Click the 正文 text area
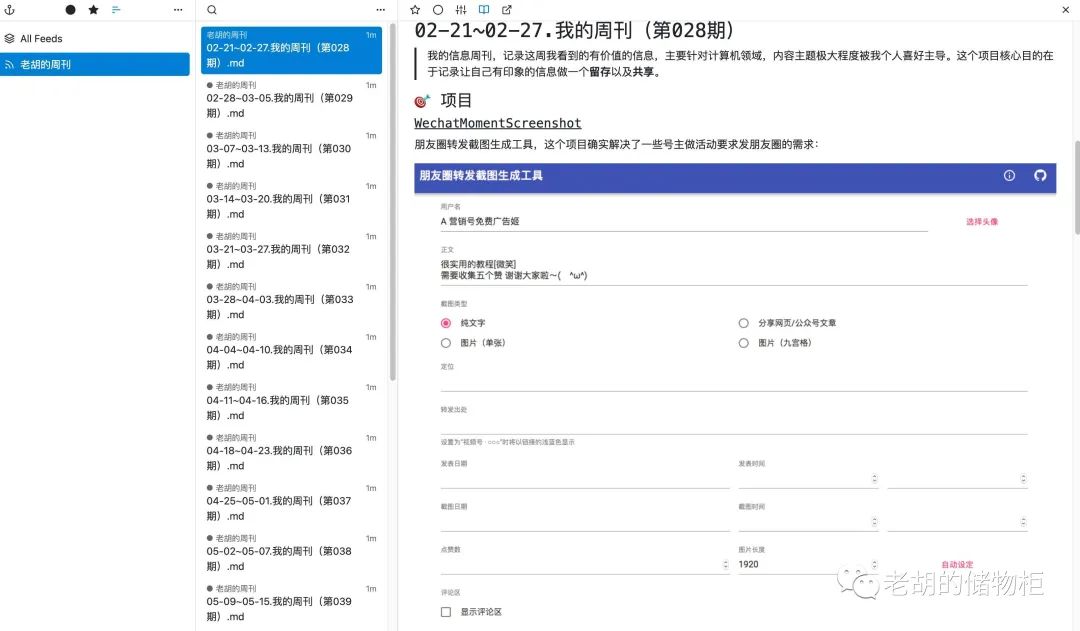The image size is (1080, 631). (x=734, y=270)
